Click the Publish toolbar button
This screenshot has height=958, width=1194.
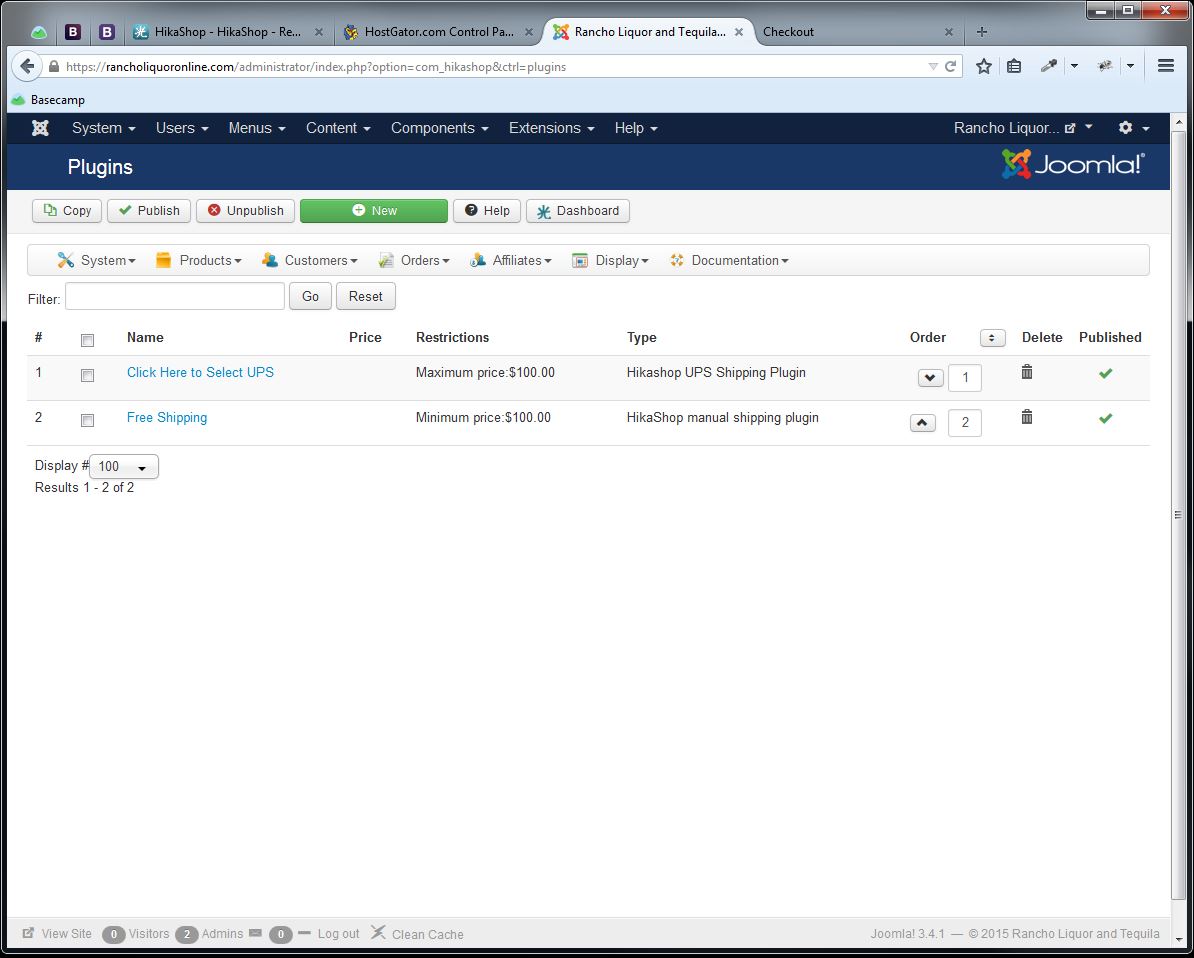tap(148, 211)
